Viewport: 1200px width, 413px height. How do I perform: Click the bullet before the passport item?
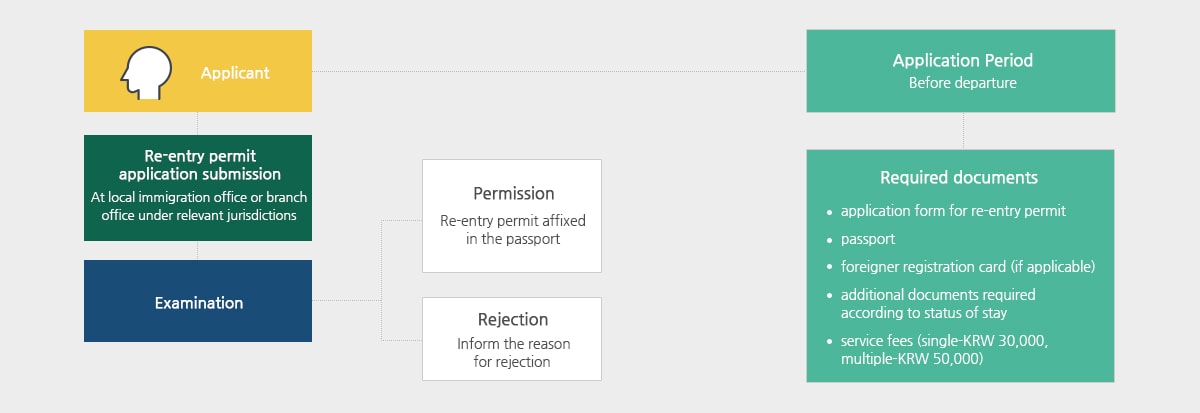coord(829,241)
